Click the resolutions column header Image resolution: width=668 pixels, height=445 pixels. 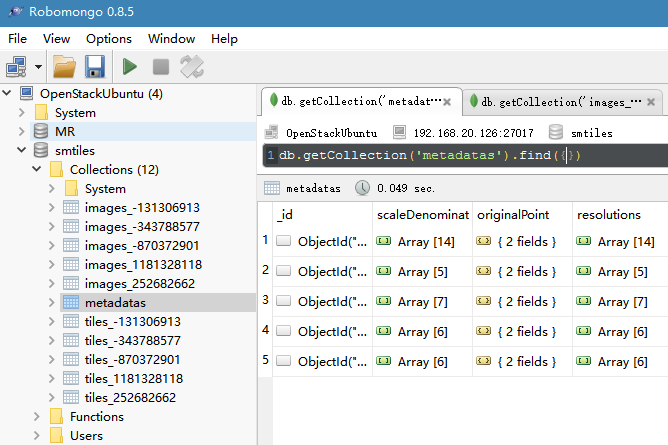coord(621,215)
